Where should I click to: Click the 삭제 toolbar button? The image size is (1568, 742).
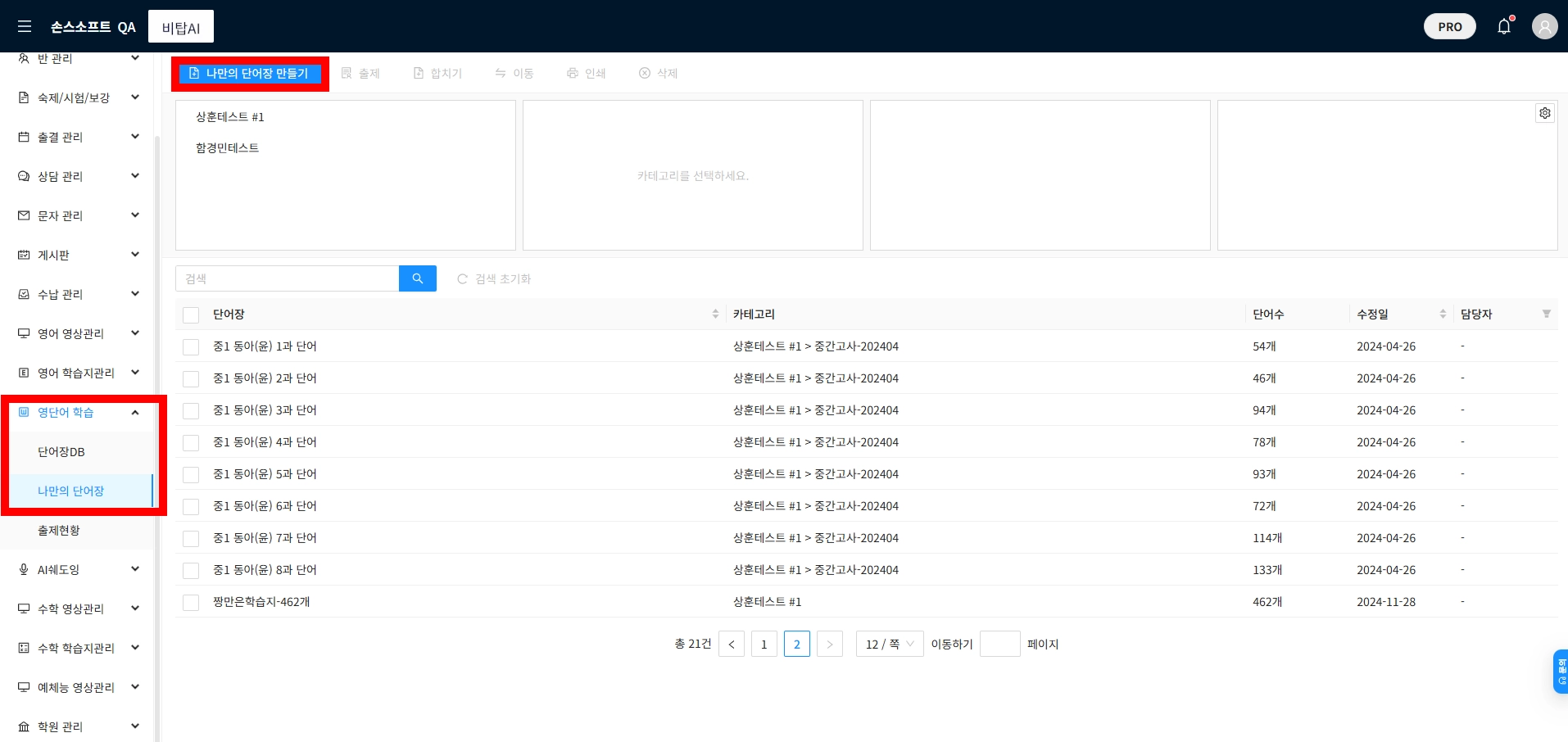658,74
